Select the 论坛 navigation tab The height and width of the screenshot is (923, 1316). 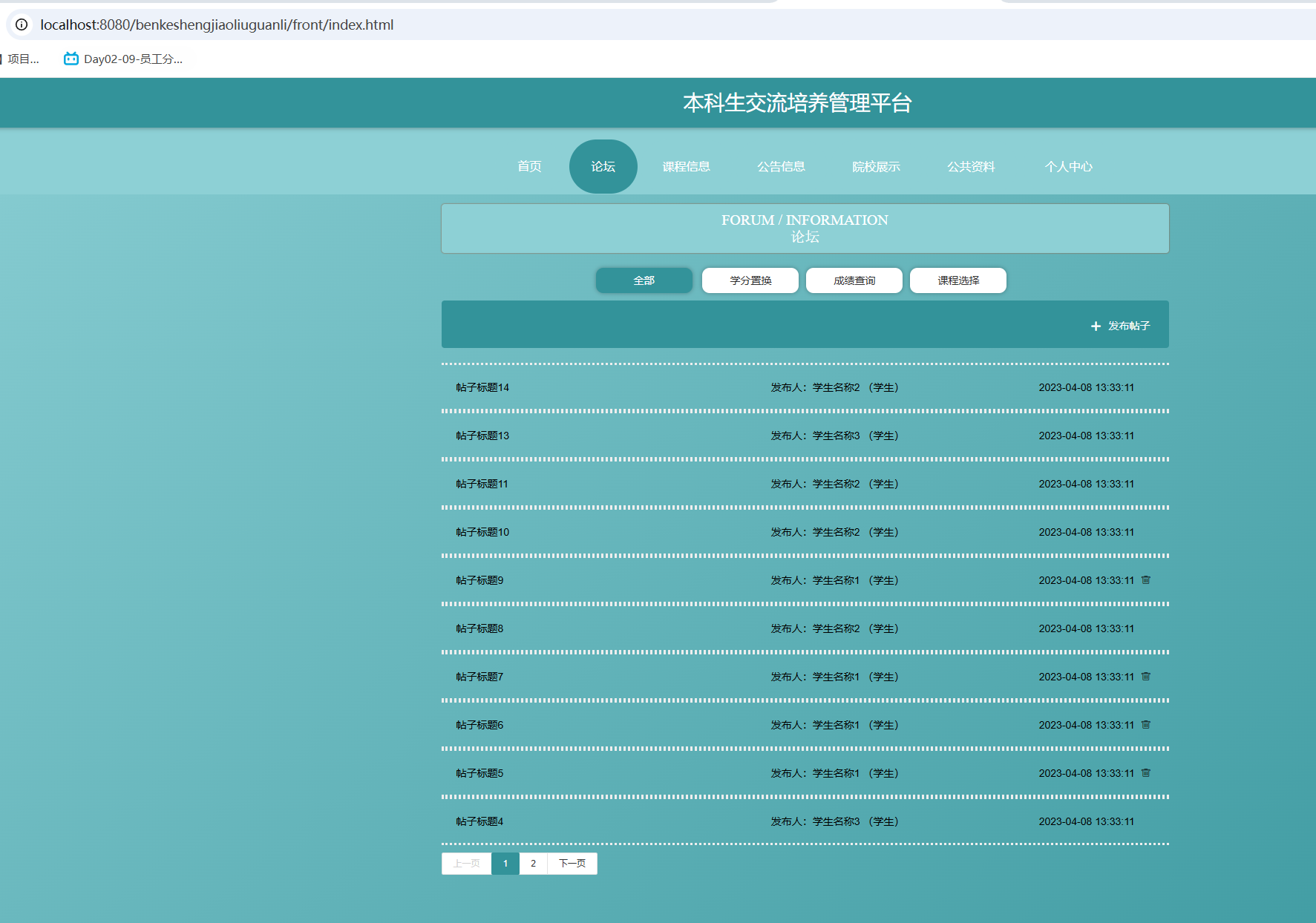coord(603,166)
